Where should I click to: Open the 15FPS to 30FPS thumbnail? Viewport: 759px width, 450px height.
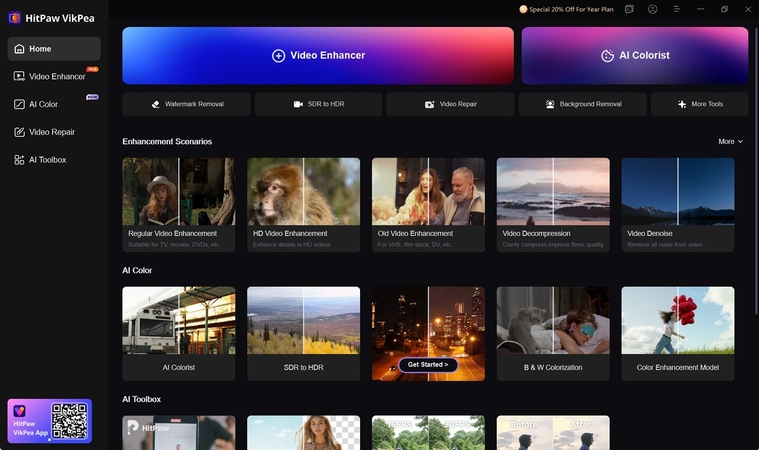tap(428, 433)
